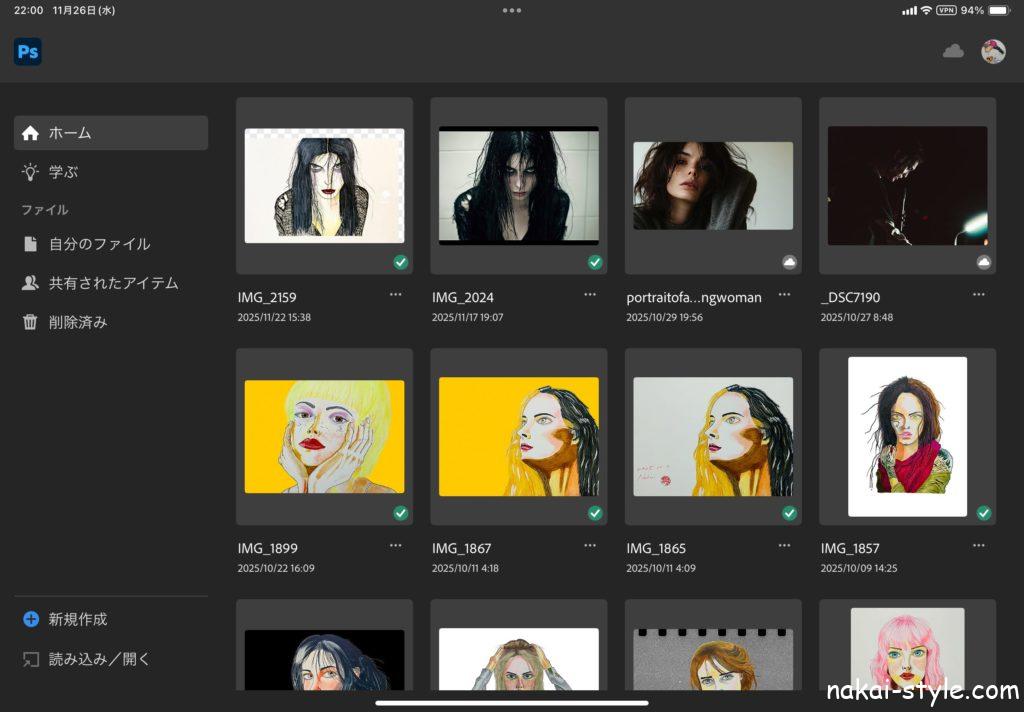Image resolution: width=1024 pixels, height=712 pixels.
Task: Click the Photoshop Ps logo icon
Action: click(x=28, y=52)
